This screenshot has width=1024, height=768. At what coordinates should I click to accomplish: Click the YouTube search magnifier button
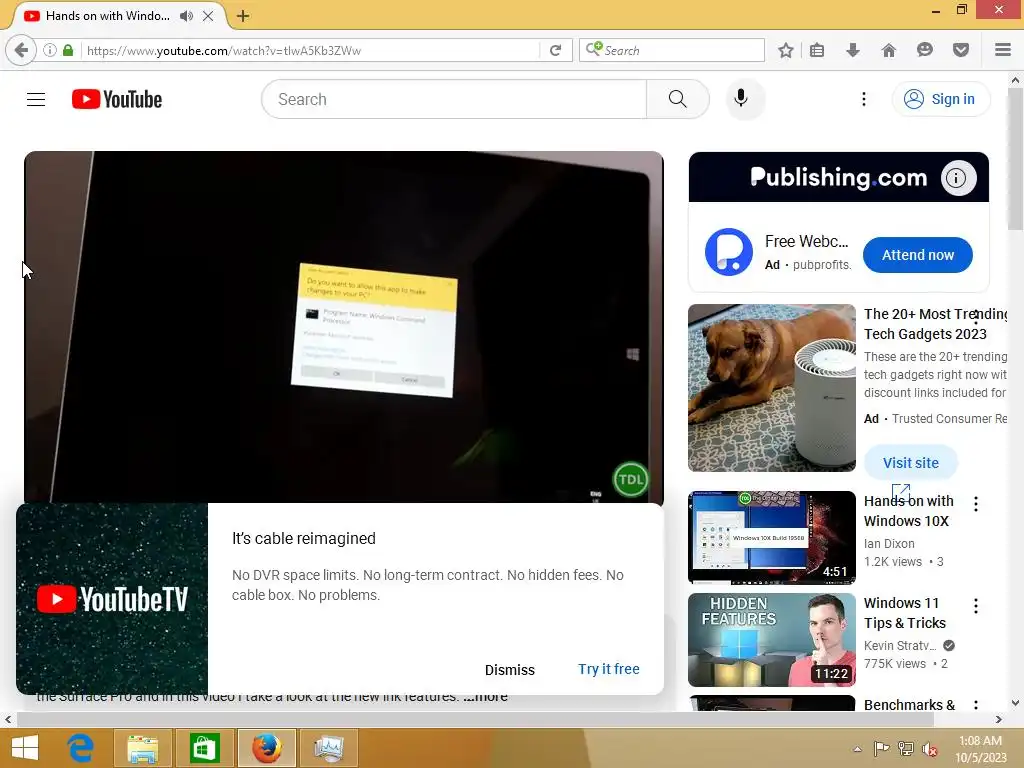point(677,99)
